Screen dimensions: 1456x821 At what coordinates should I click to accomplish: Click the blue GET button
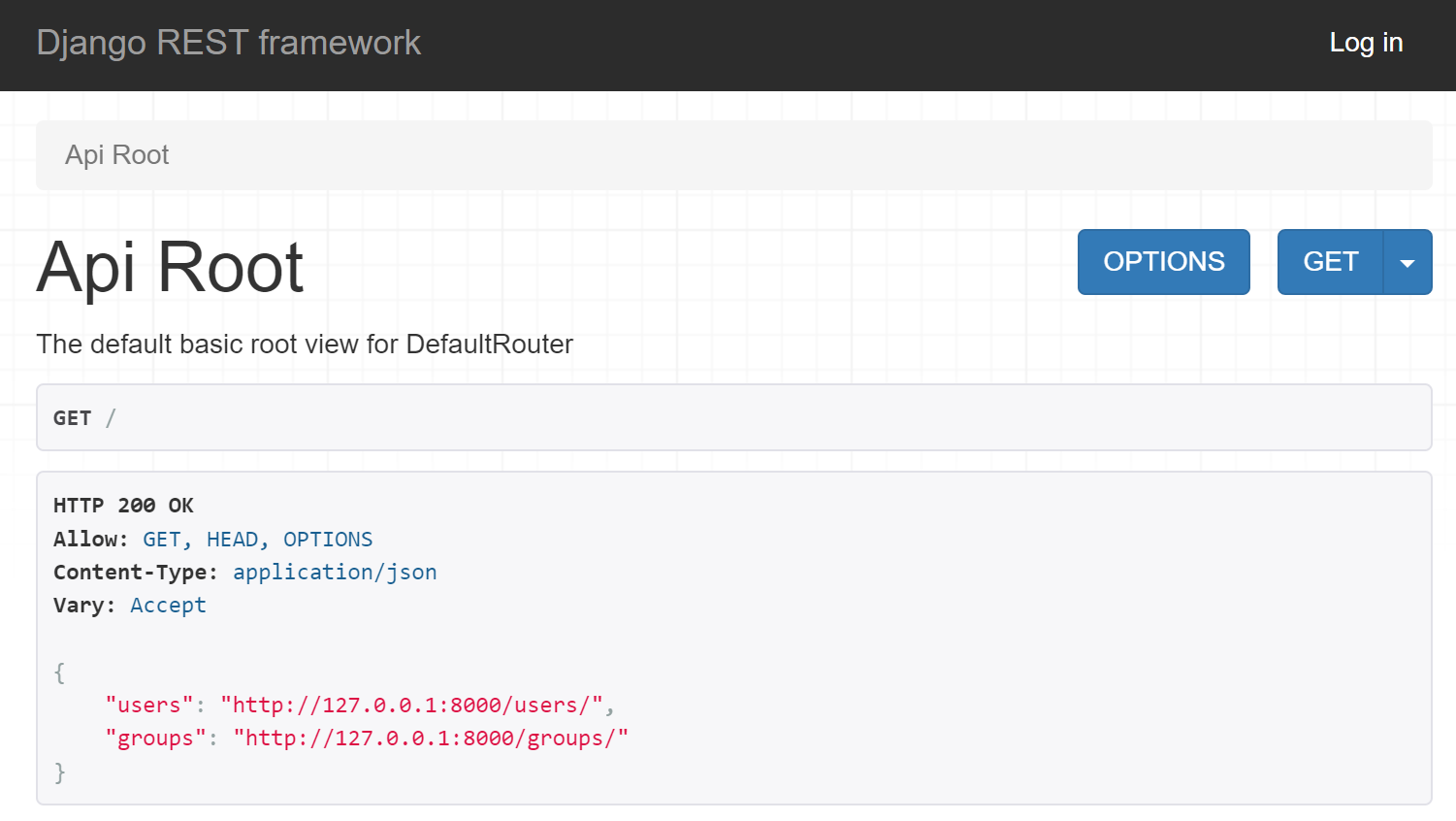pyautogui.click(x=1330, y=262)
